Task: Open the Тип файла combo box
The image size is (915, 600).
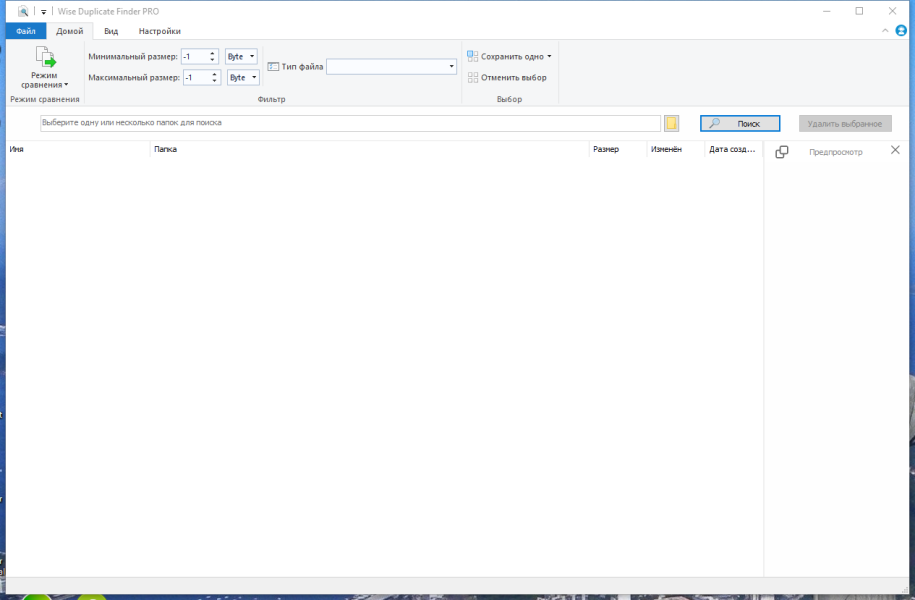Action: [x=391, y=67]
